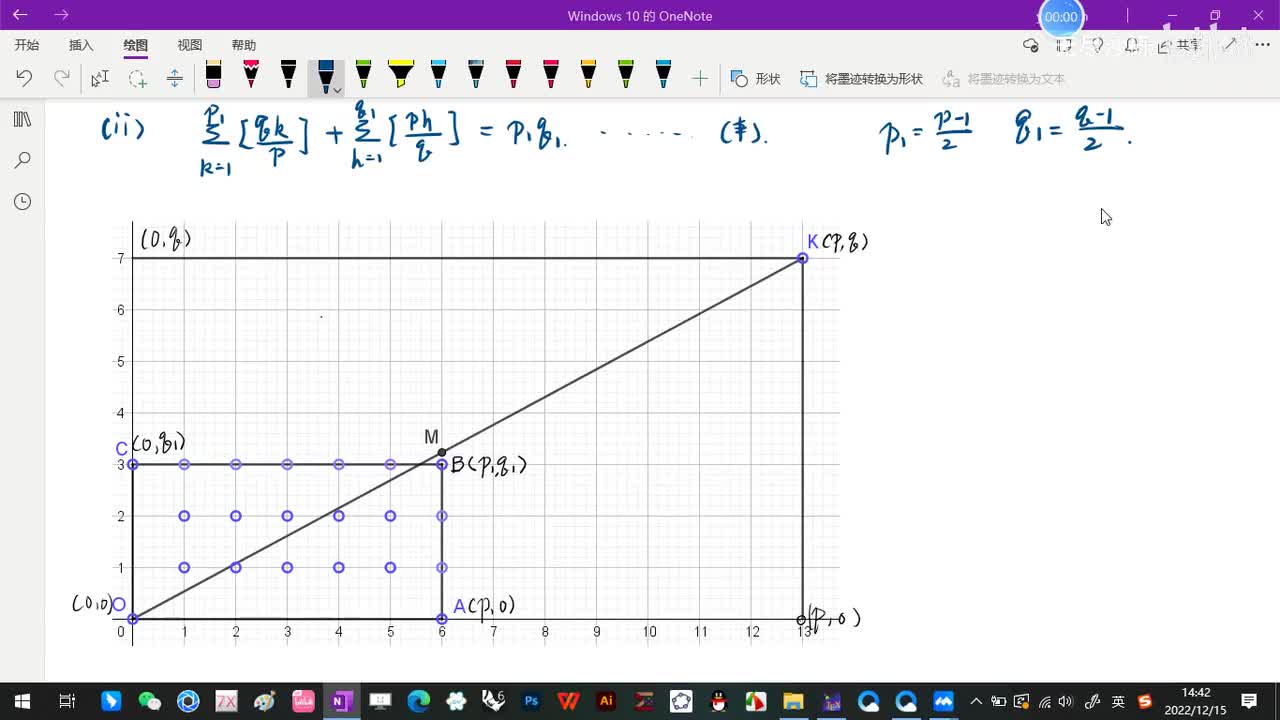Switch to the 开始 tab
The image size is (1280, 720).
[x=27, y=45]
